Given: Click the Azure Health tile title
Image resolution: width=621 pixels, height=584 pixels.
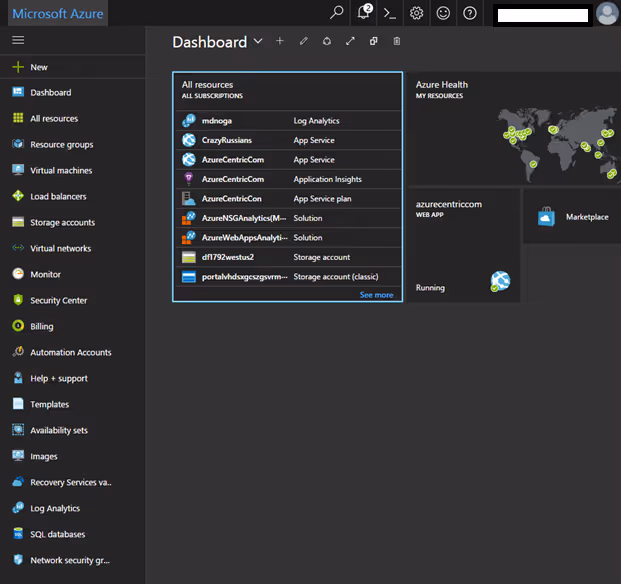Looking at the screenshot, I should pos(442,84).
